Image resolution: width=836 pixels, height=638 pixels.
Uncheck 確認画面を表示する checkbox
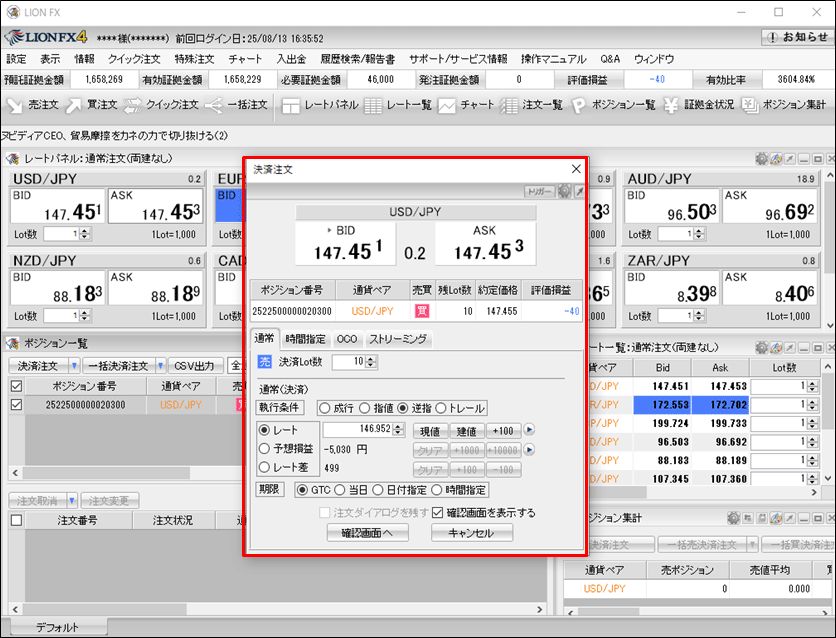pos(437,513)
